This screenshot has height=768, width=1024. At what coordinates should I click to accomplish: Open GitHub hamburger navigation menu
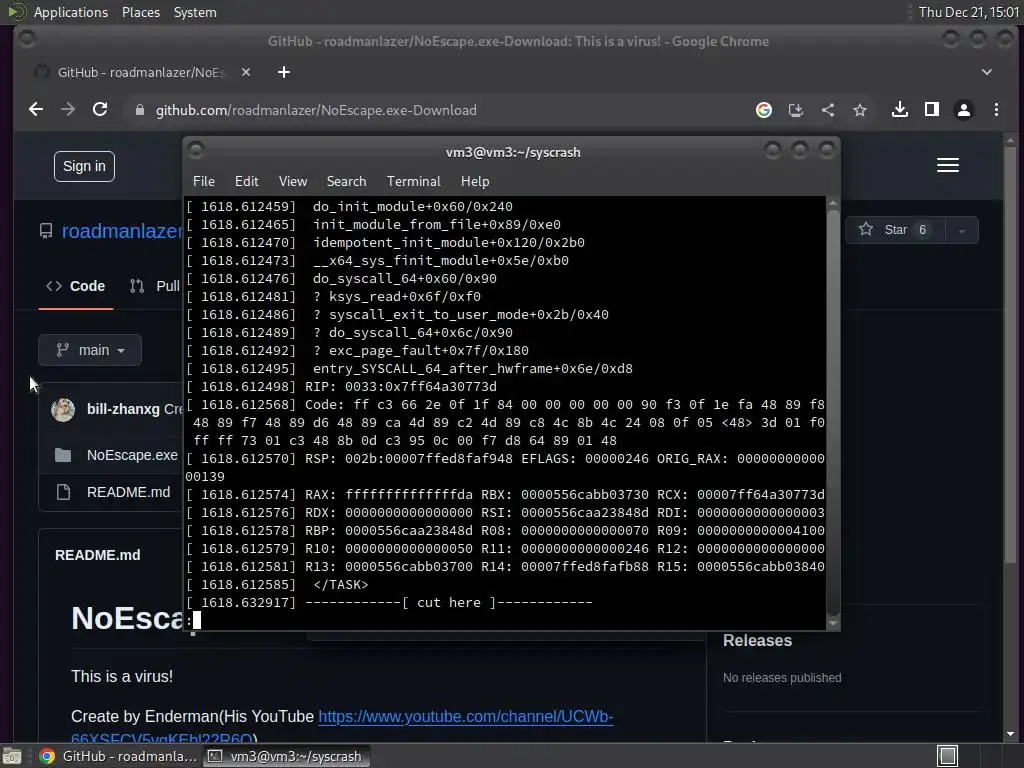(948, 165)
